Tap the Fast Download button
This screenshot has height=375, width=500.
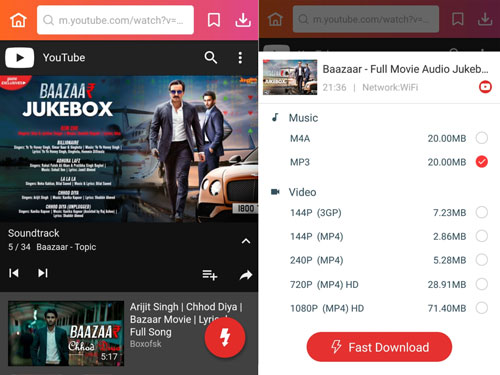tap(379, 347)
